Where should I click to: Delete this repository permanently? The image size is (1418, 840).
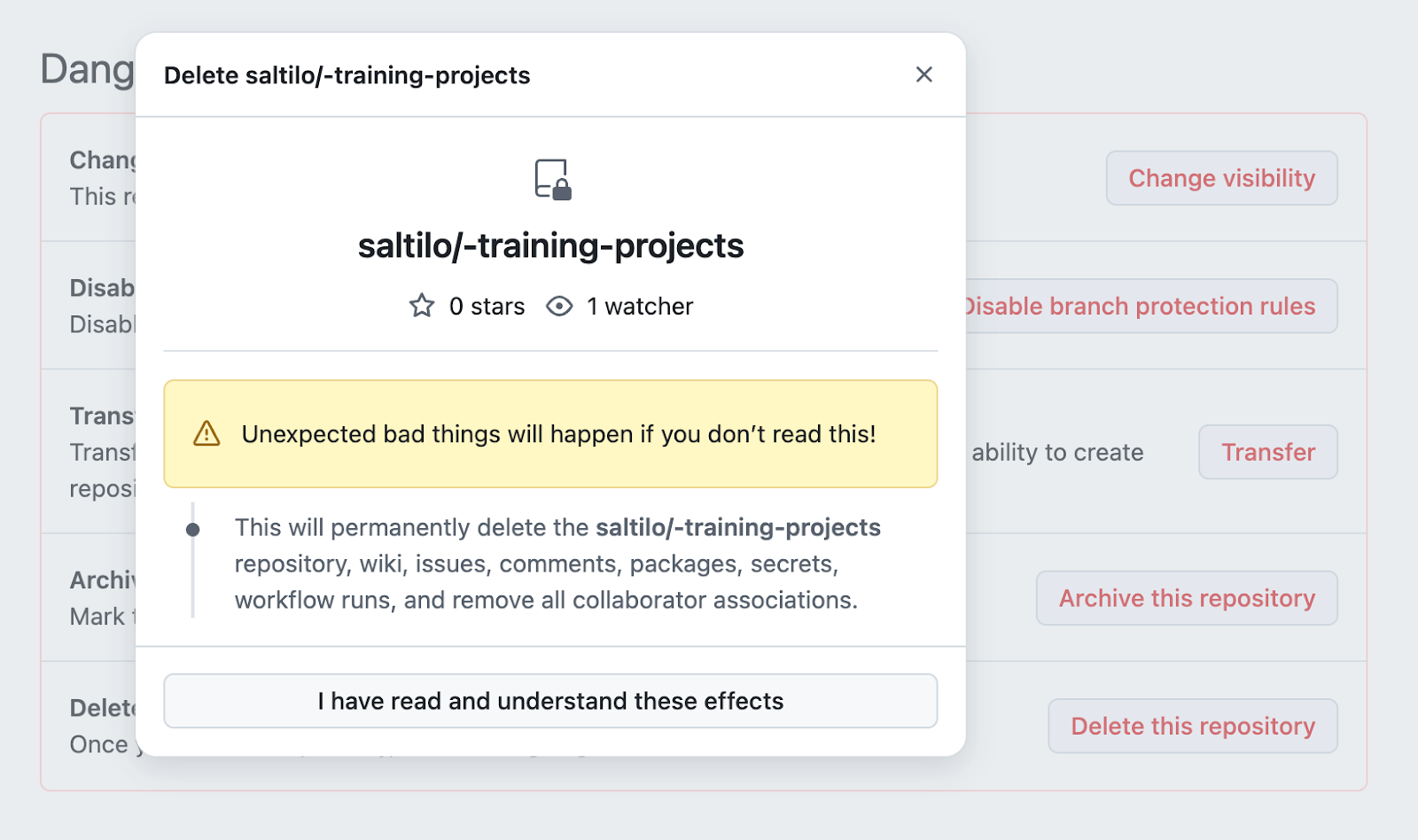coord(1192,726)
